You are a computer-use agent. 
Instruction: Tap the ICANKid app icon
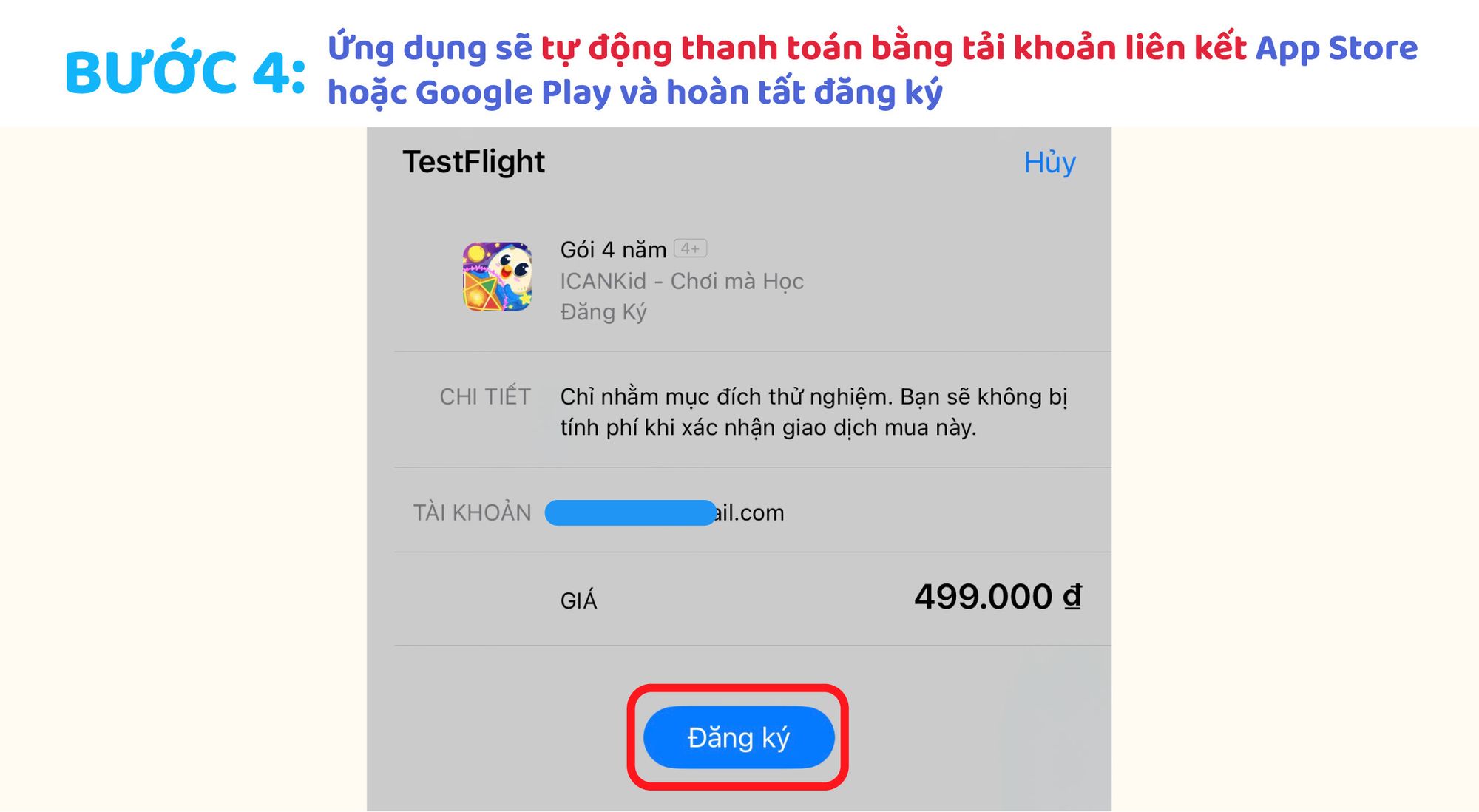point(497,277)
